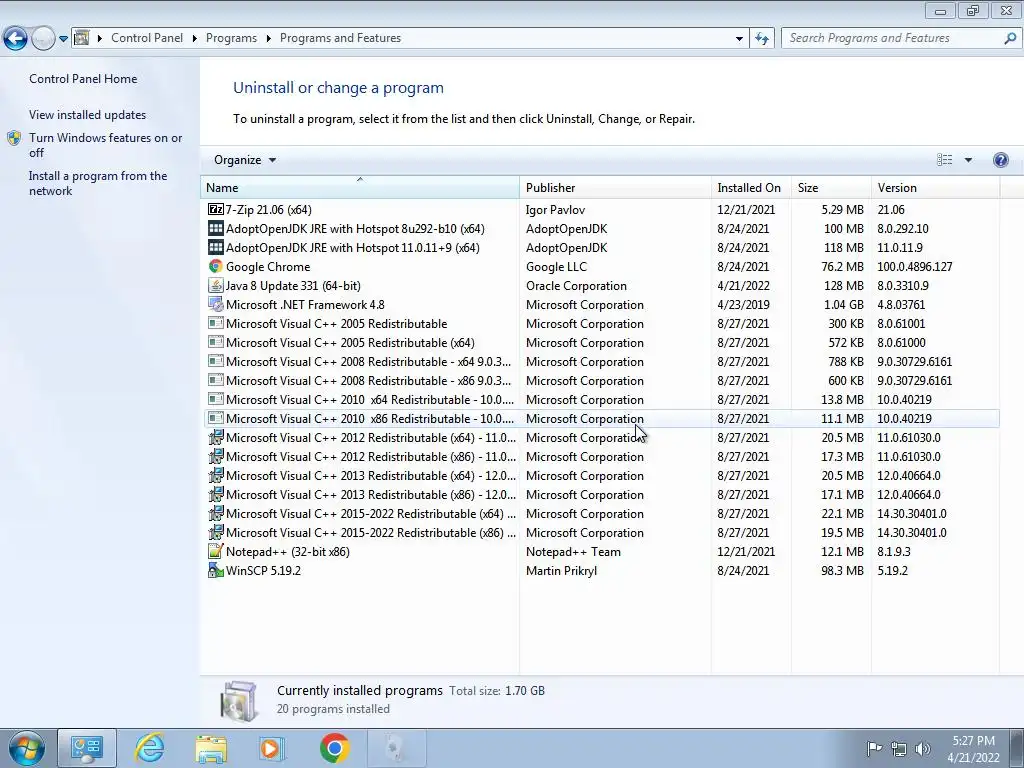Viewport: 1024px width, 768px height.
Task: Click the Java 8 Update 331 icon
Action: pos(216,285)
